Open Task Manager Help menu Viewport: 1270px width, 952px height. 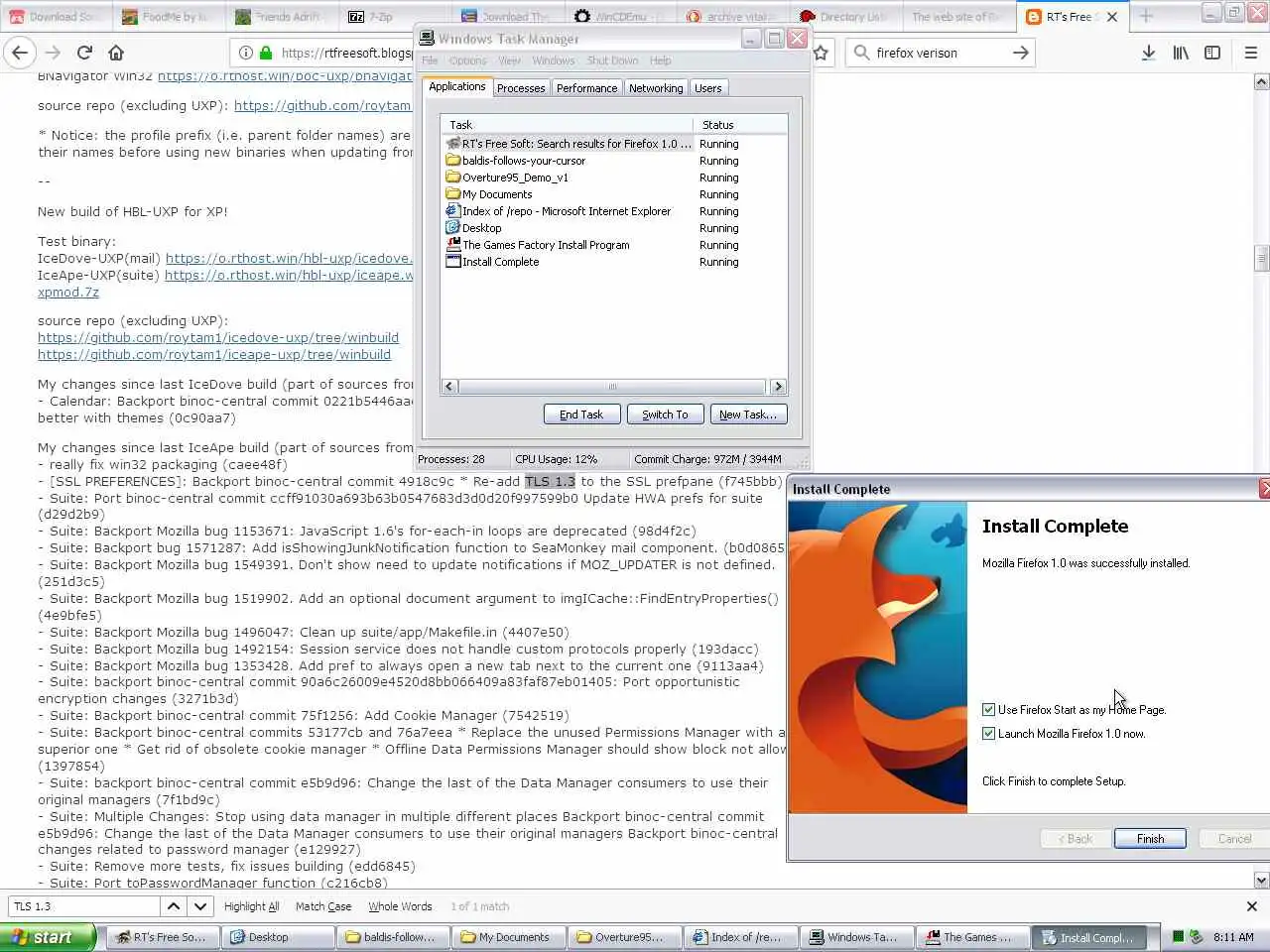point(660,60)
